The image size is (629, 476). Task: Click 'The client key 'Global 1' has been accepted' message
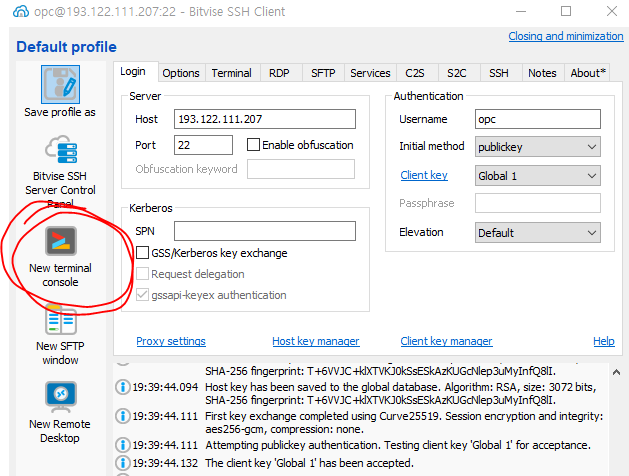(309, 463)
